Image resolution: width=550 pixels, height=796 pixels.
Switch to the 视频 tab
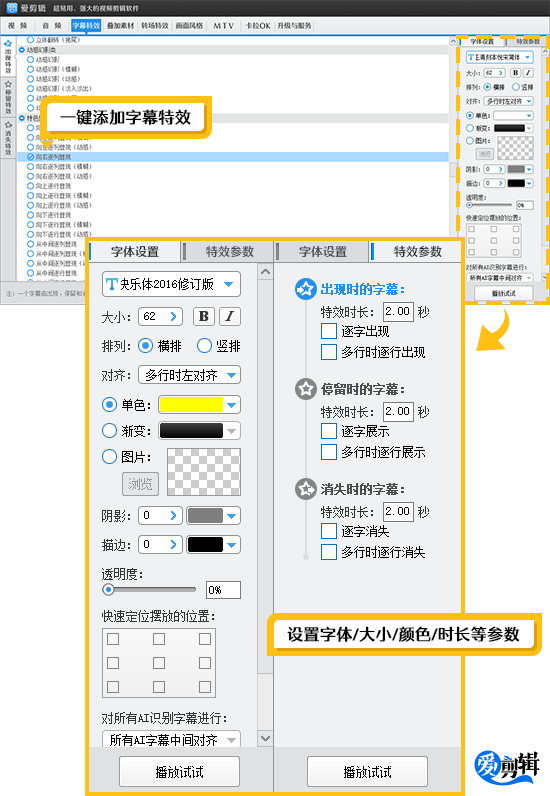[x=18, y=25]
